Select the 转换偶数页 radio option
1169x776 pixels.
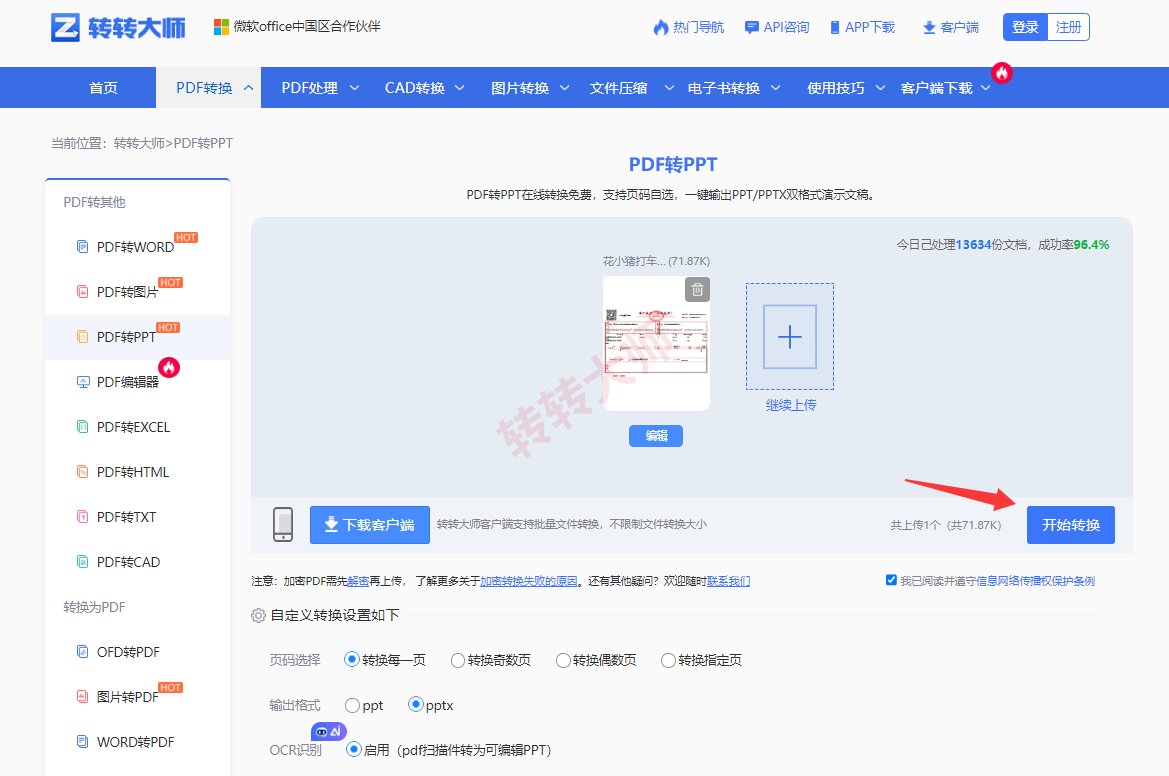pos(563,660)
